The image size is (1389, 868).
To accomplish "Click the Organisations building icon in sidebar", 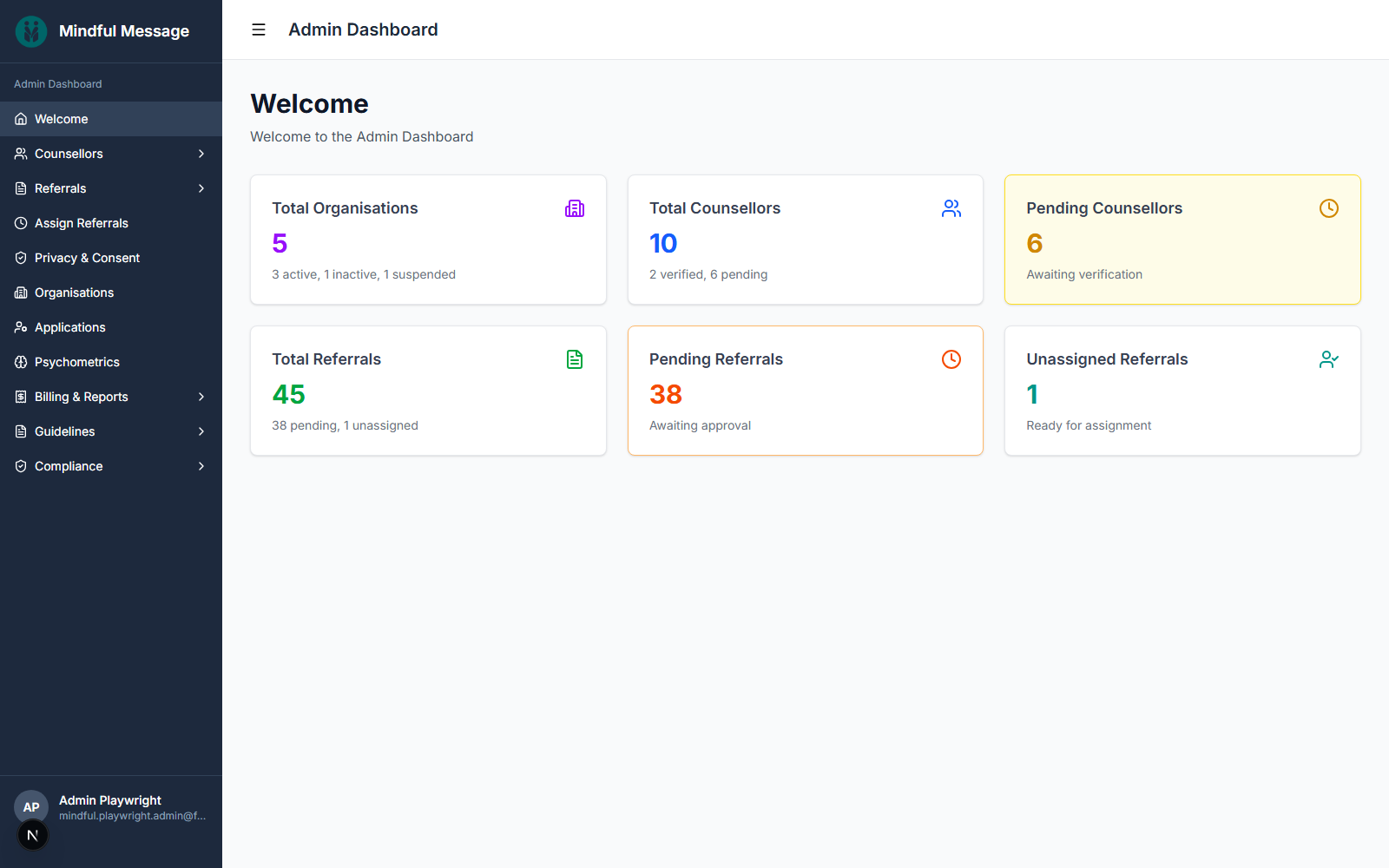I will point(21,293).
